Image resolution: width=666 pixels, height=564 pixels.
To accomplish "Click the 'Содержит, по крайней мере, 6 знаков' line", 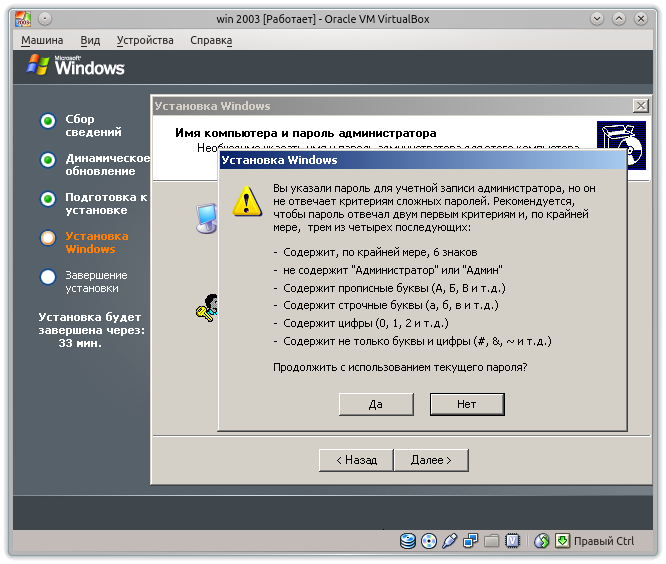I will click(380, 252).
